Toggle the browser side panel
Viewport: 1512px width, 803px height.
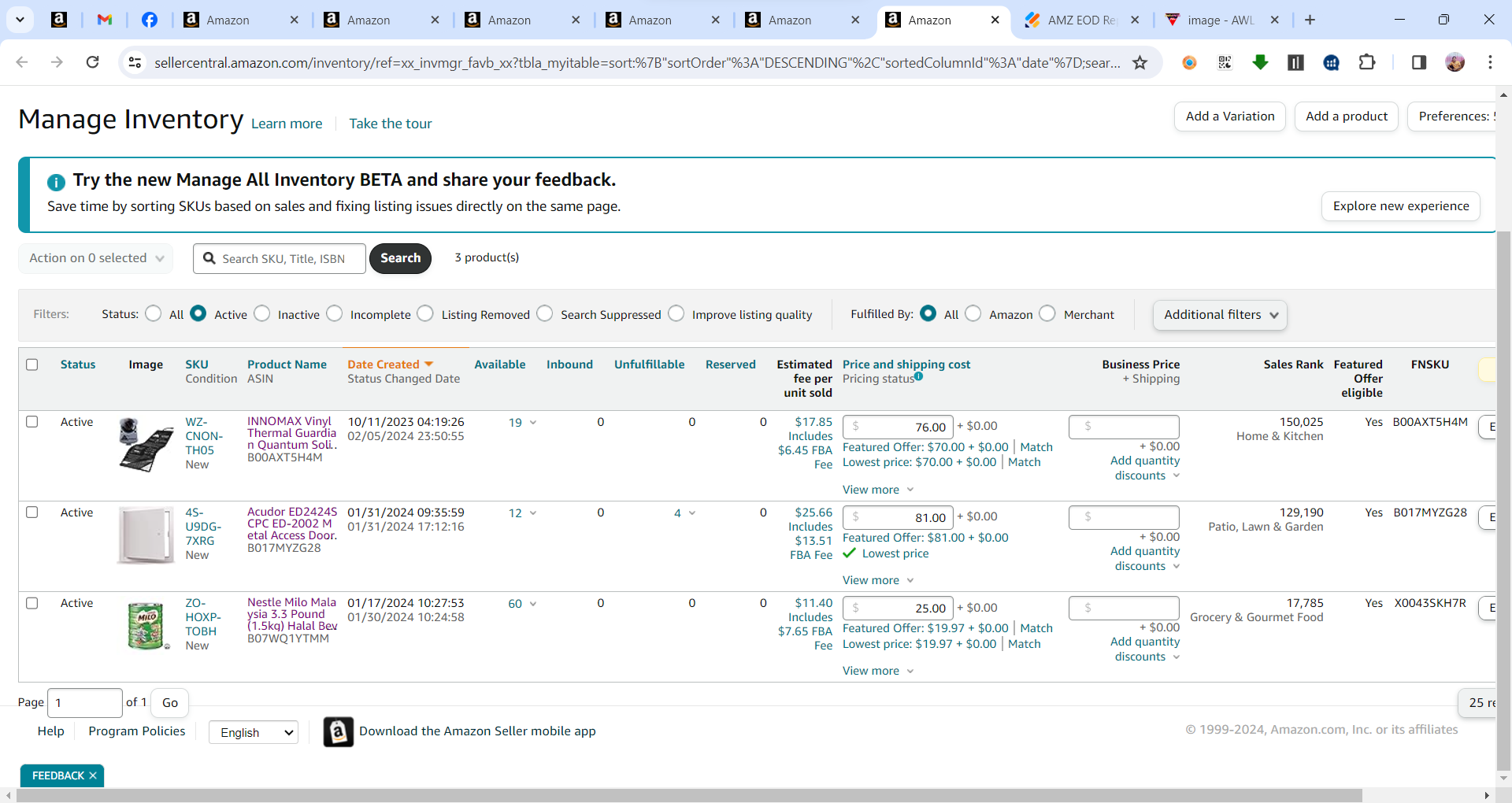[1419, 62]
